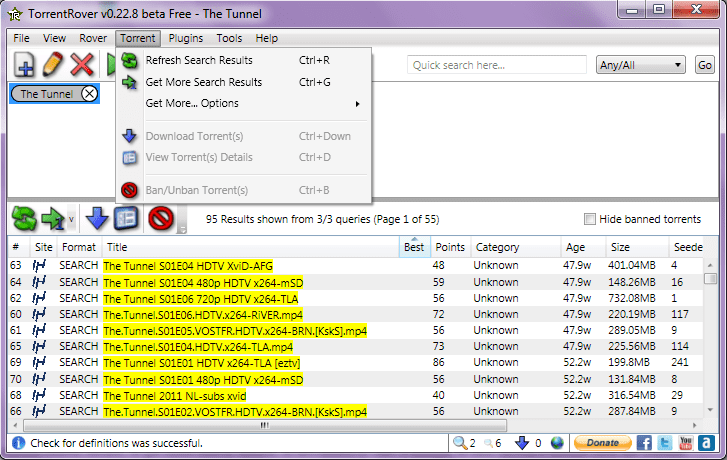Toggle Hide banned torrents checkbox
This screenshot has height=460, width=727.
[x=590, y=219]
